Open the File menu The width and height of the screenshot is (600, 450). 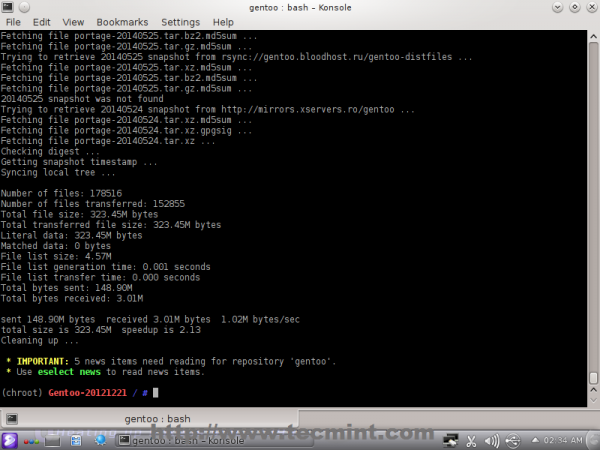13,22
